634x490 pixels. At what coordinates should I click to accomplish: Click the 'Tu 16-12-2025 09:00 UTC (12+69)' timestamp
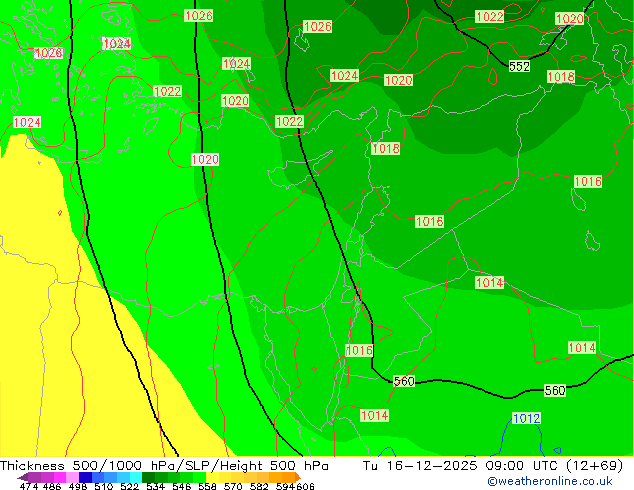[493, 466]
